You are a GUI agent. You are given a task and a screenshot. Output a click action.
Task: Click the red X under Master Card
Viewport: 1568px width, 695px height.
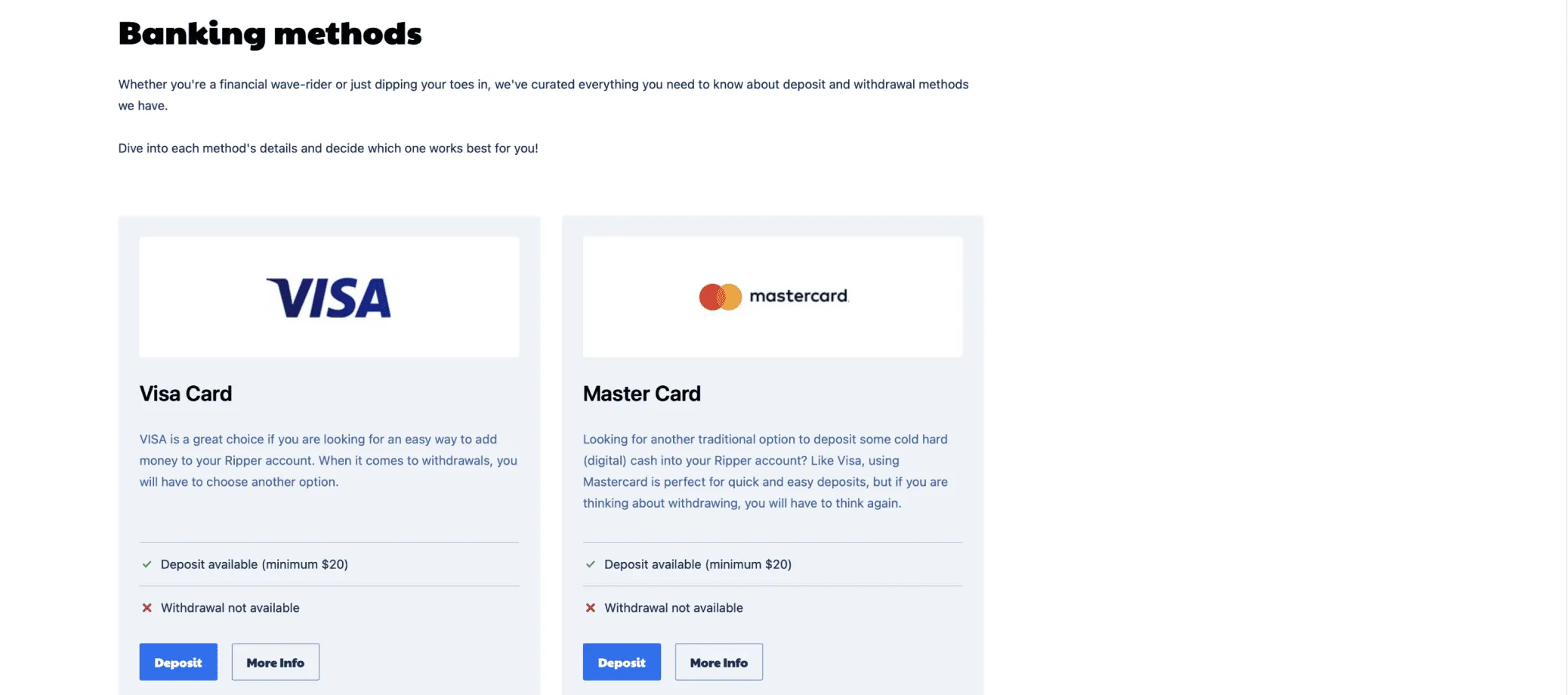(x=591, y=608)
